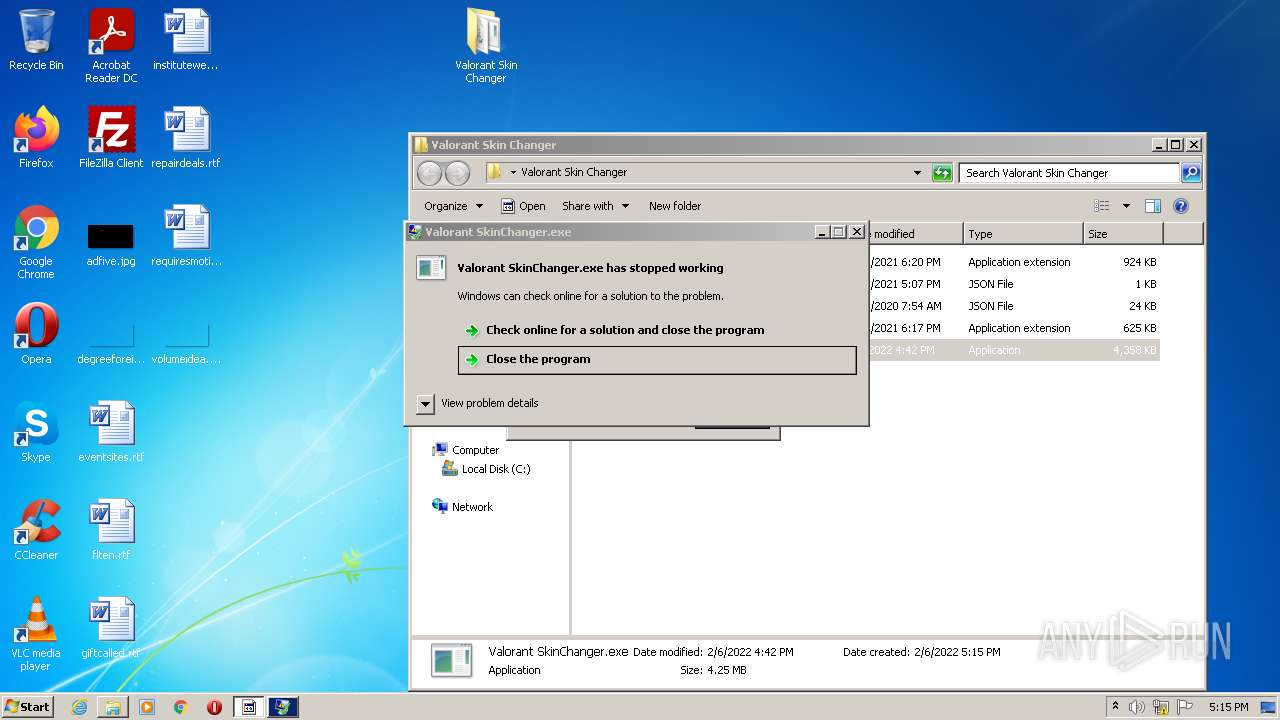Select the Valorant Skin Changer desktop folder
Screen dimensions: 1280x720
(486, 45)
